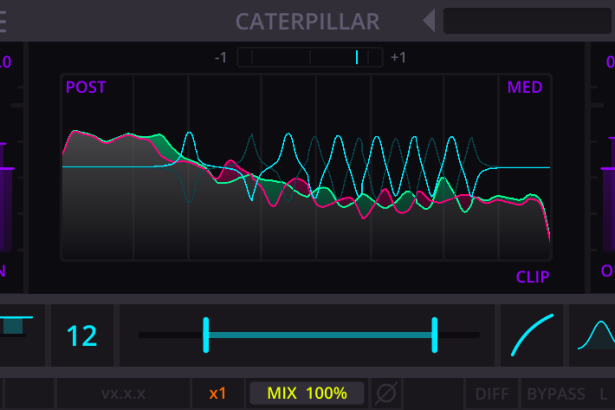
Task: Click the left handle of the frequency range slider
Action: [206, 335]
